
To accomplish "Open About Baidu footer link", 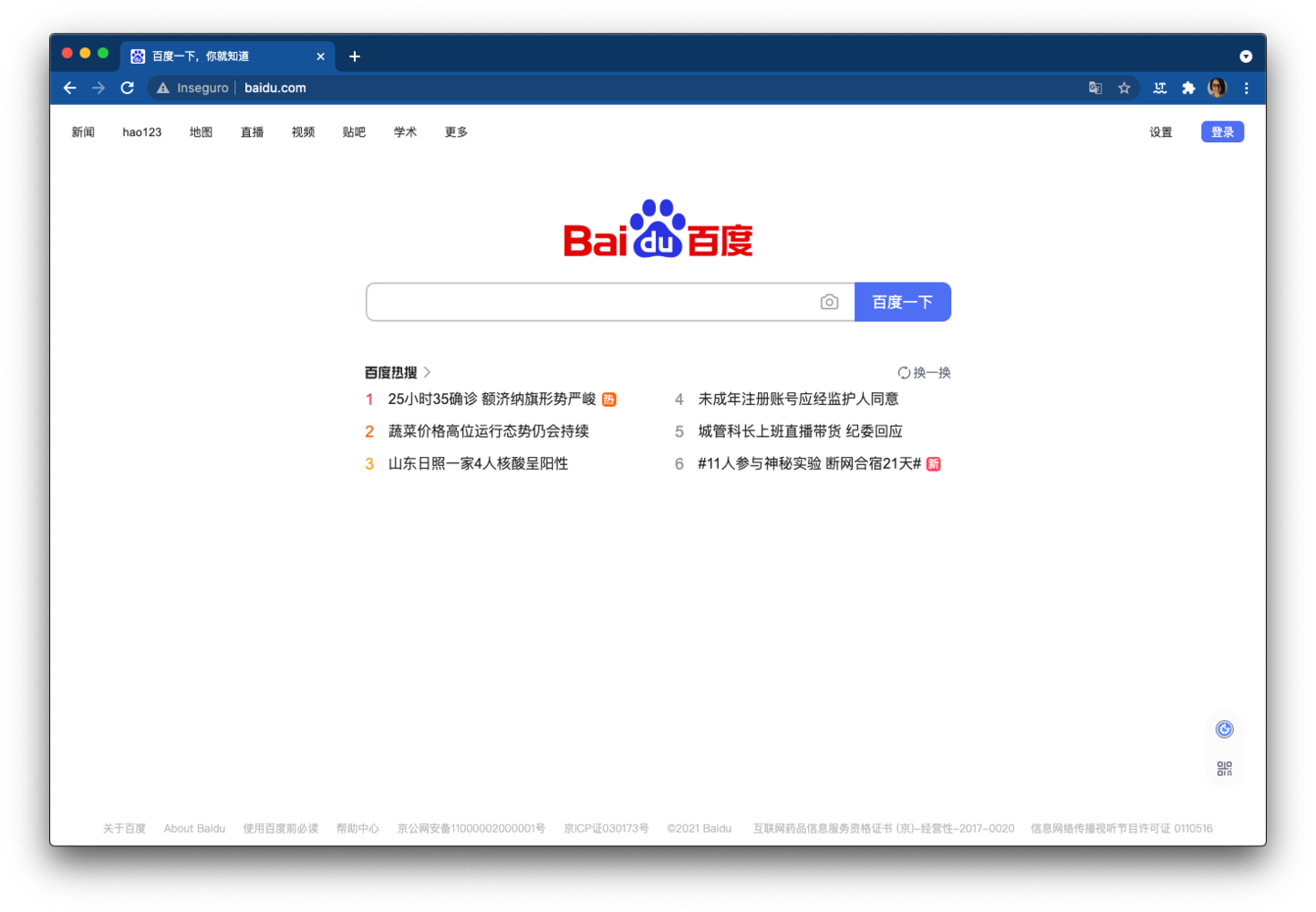I will click(194, 828).
